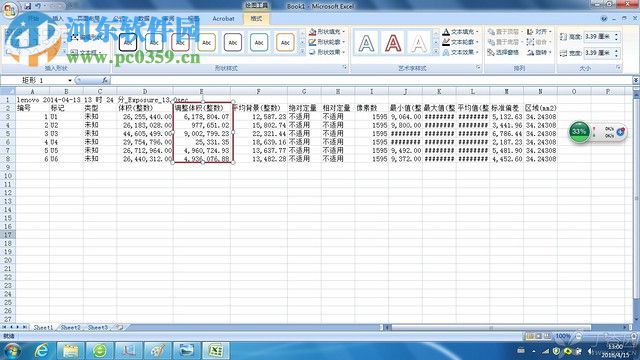Apply the first black-outline Abc shape style
Image resolution: width=640 pixels, height=360 pixels.
(x=128, y=42)
